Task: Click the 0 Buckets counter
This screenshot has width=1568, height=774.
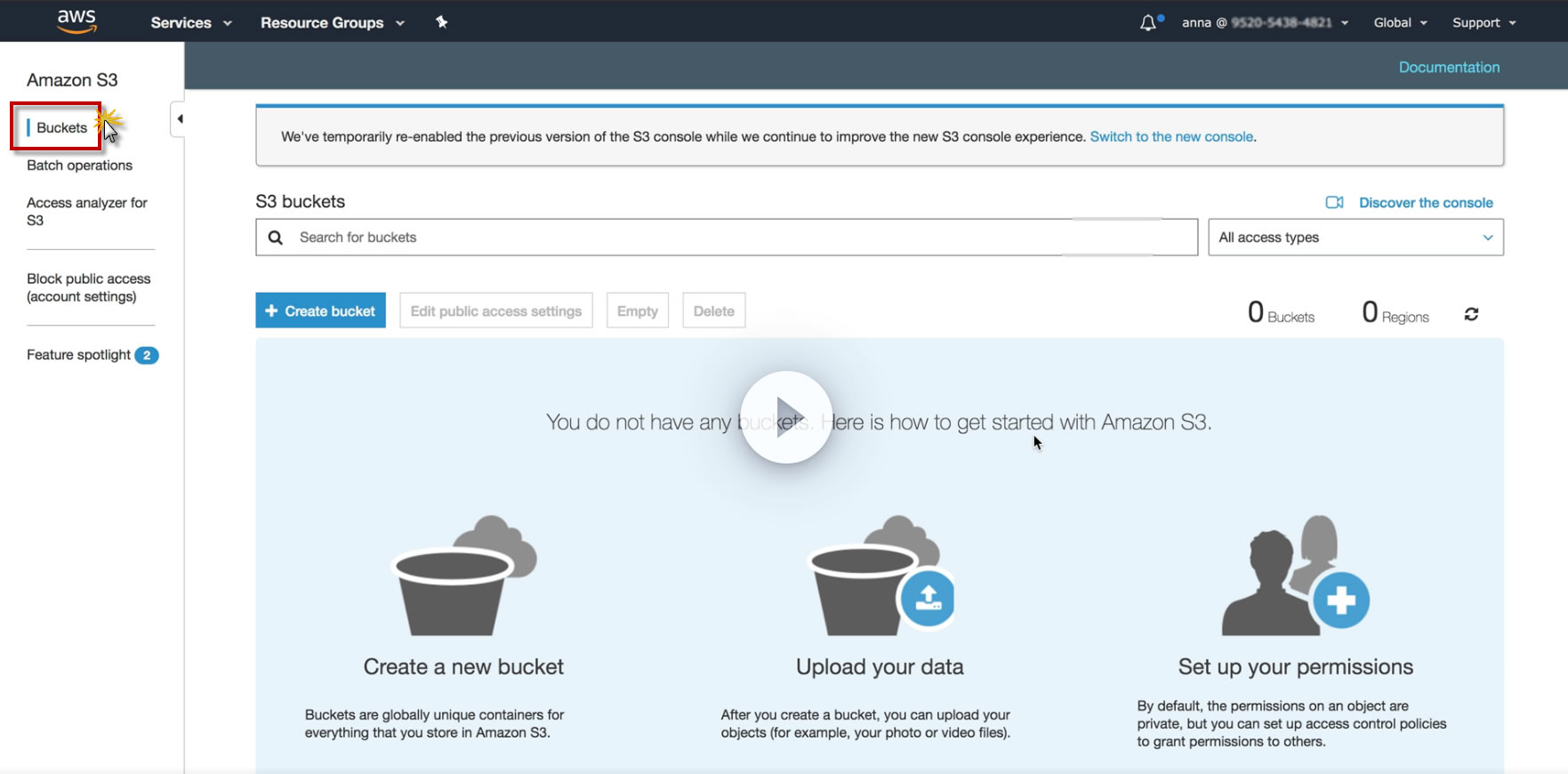Action: pyautogui.click(x=1281, y=312)
